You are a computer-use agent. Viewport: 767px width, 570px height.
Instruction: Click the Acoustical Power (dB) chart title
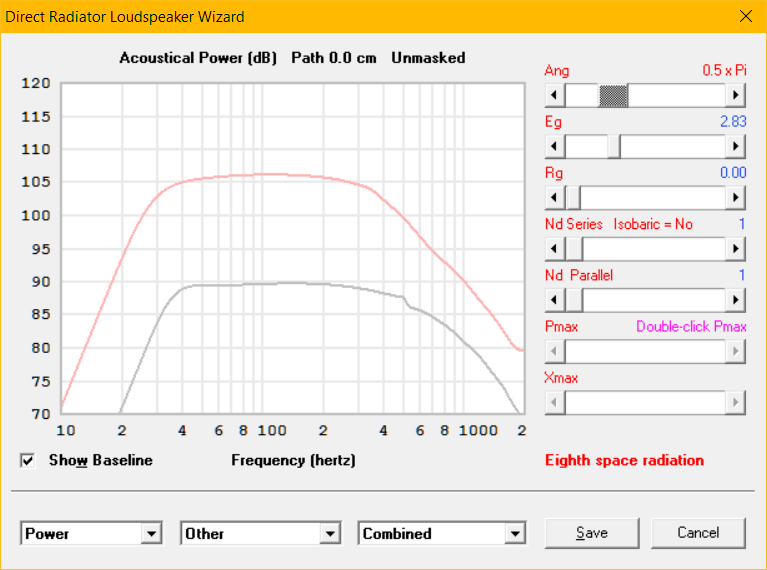pos(198,58)
